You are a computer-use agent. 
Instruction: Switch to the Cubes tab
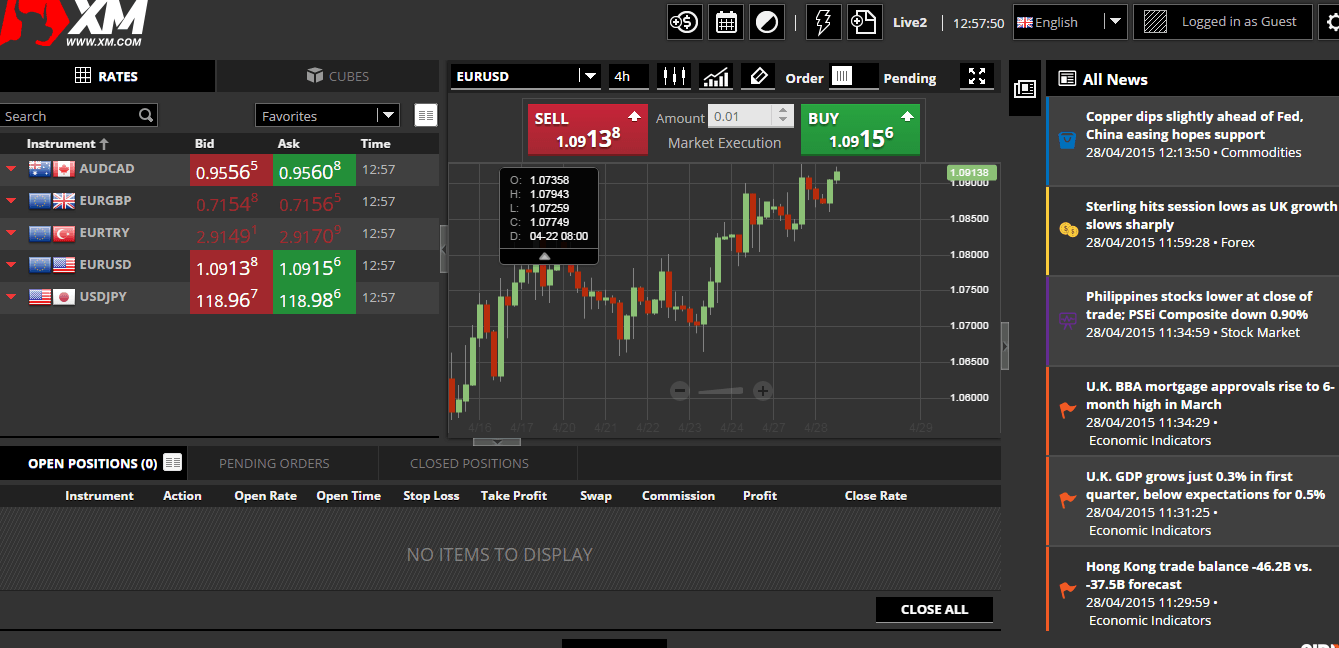click(337, 76)
